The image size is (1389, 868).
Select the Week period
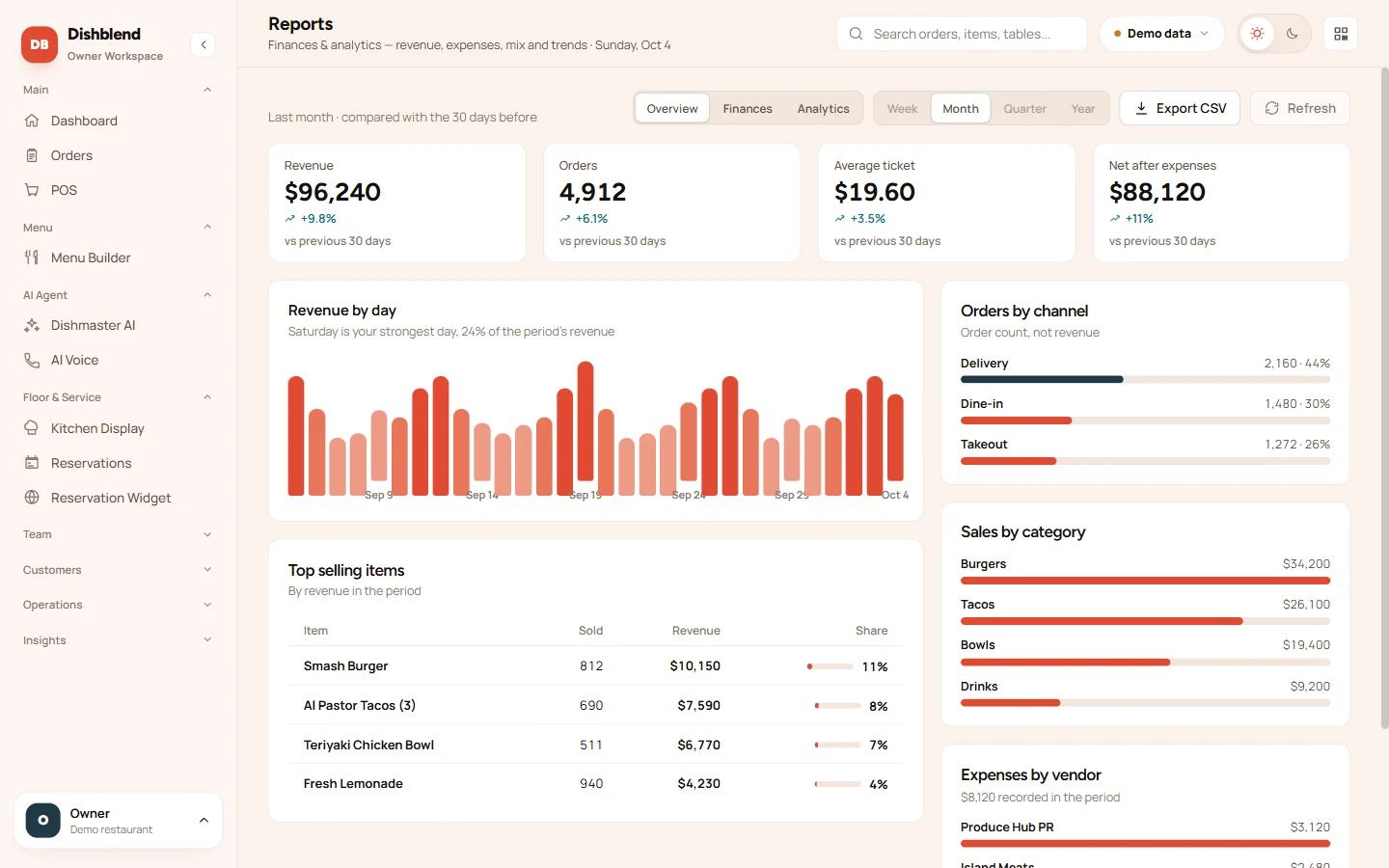[x=902, y=109]
